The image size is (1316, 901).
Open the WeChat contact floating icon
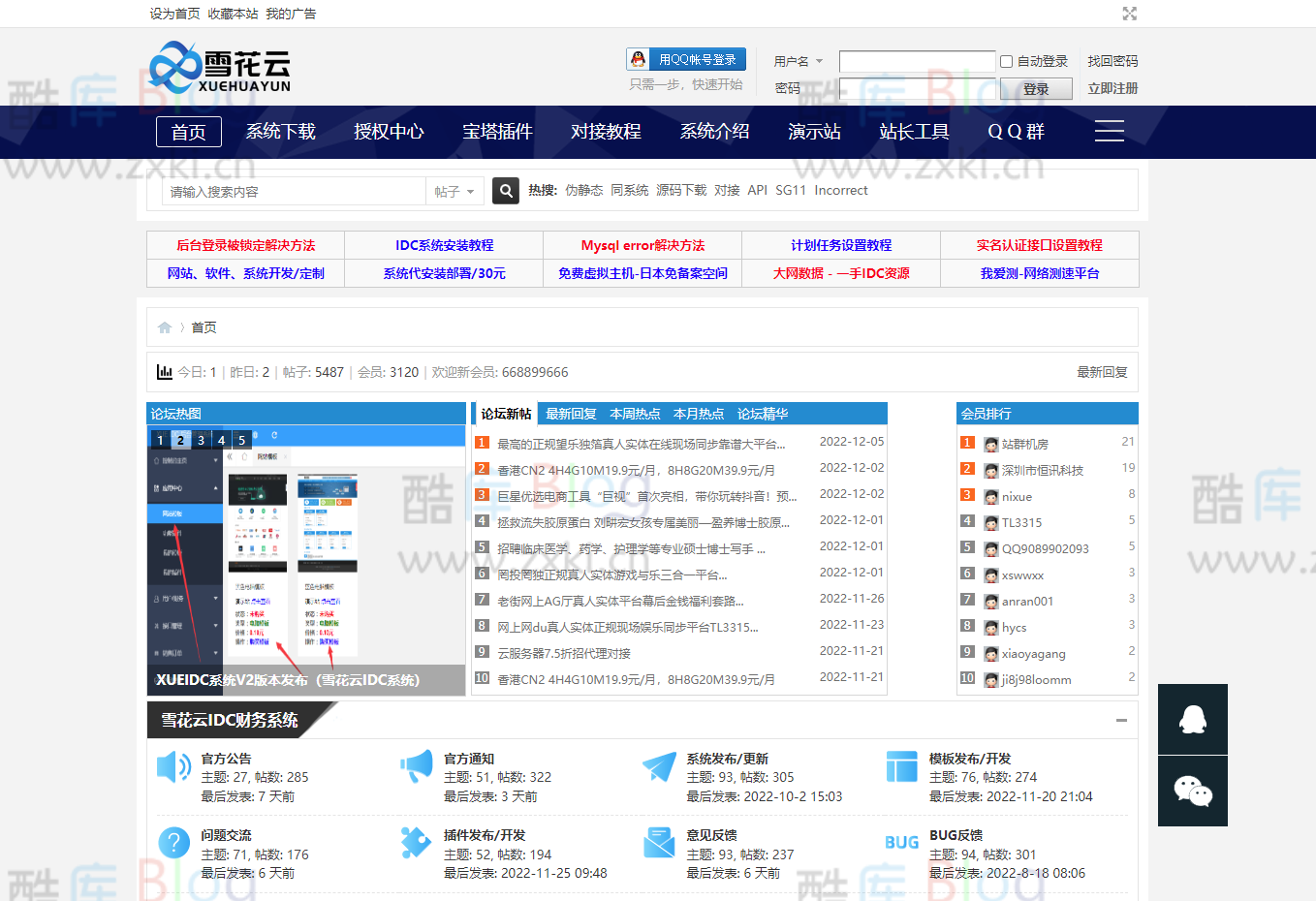tap(1192, 791)
